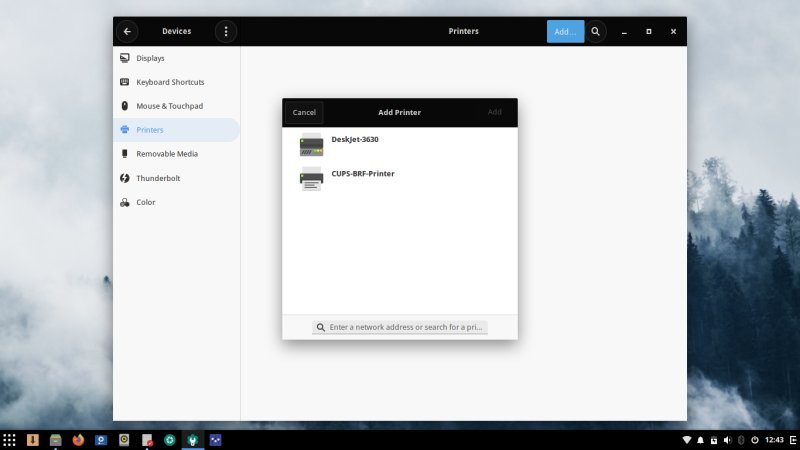Launch Firefox from the taskbar
This screenshot has width=800, height=450.
[79, 440]
